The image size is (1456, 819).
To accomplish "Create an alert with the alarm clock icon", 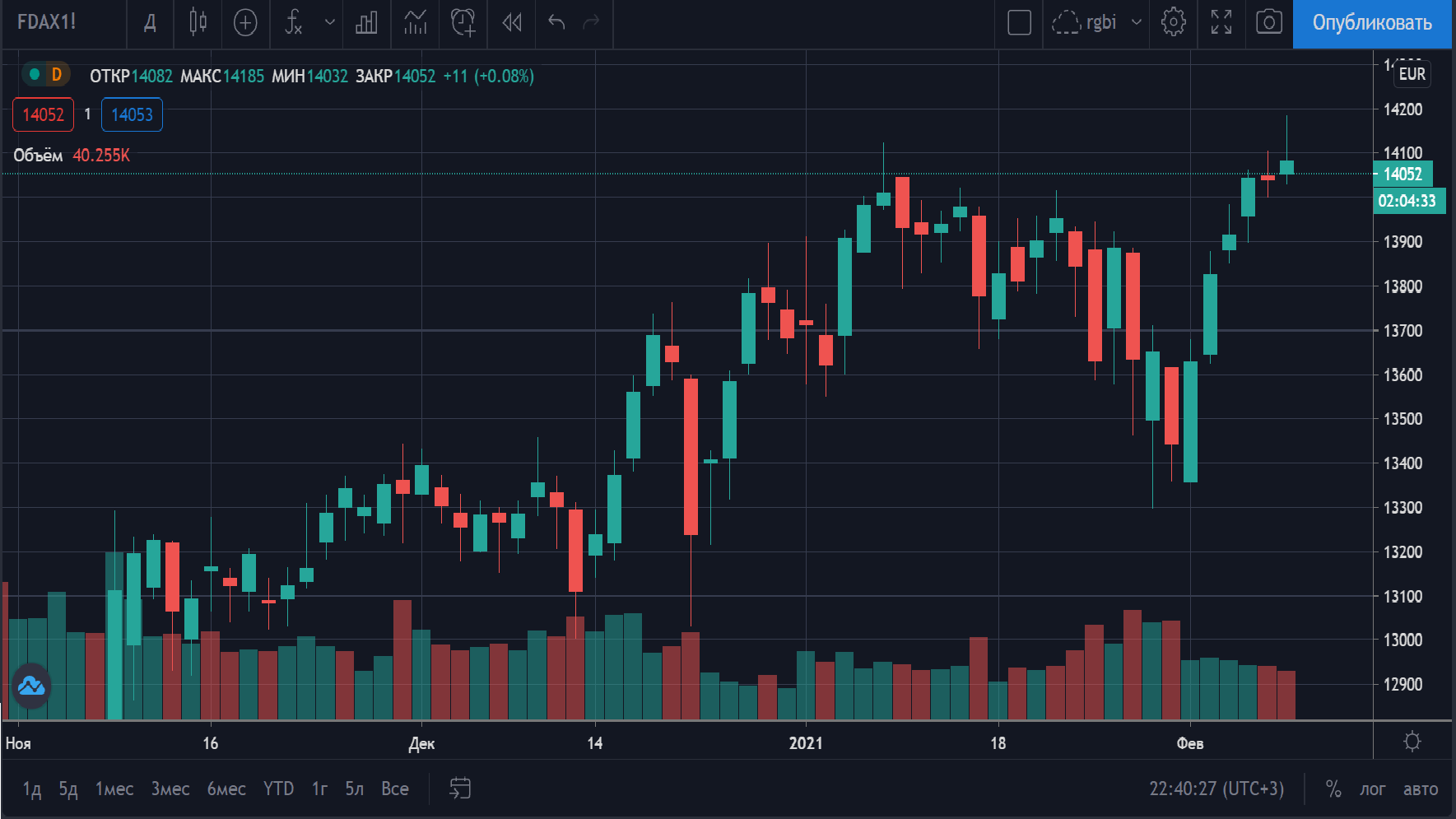I will point(463,22).
